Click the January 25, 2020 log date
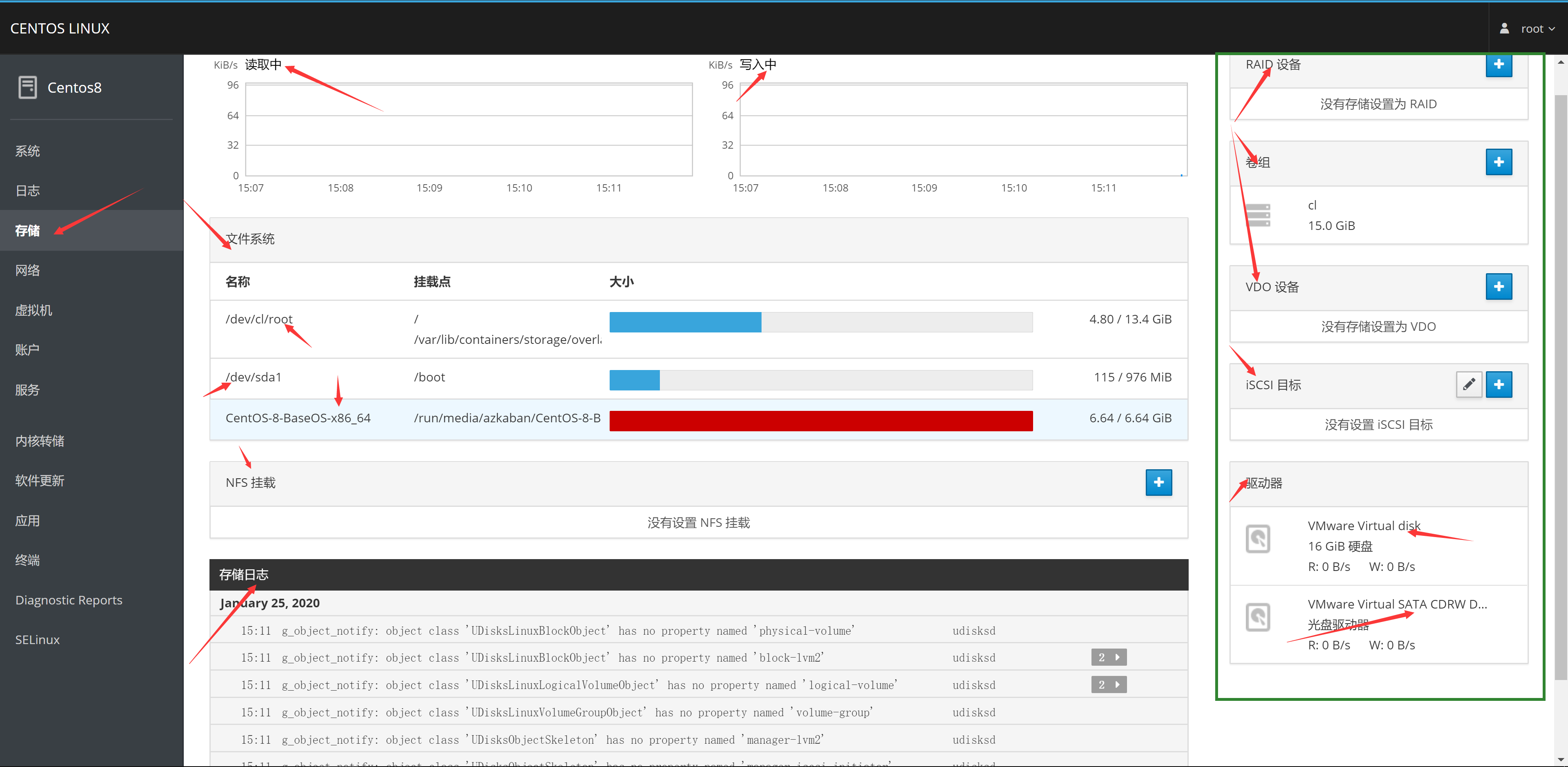This screenshot has width=1568, height=767. [x=269, y=603]
